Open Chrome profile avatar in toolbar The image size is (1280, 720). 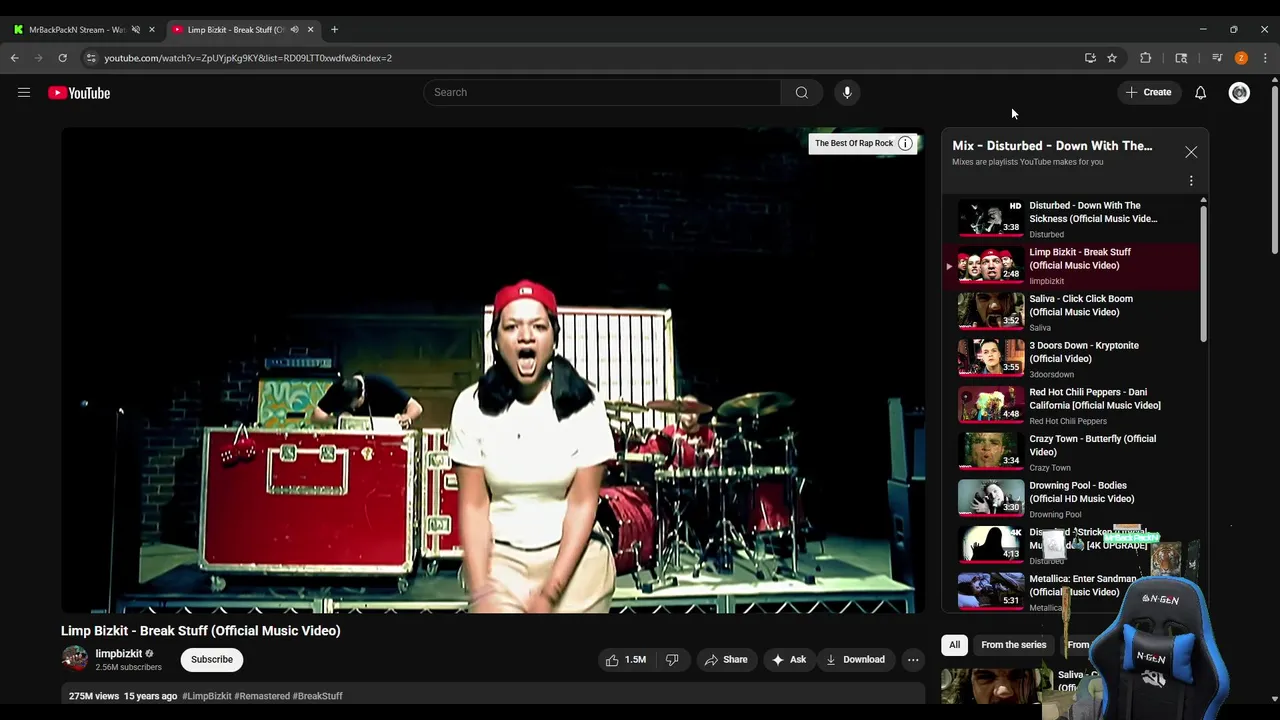coord(1241,58)
